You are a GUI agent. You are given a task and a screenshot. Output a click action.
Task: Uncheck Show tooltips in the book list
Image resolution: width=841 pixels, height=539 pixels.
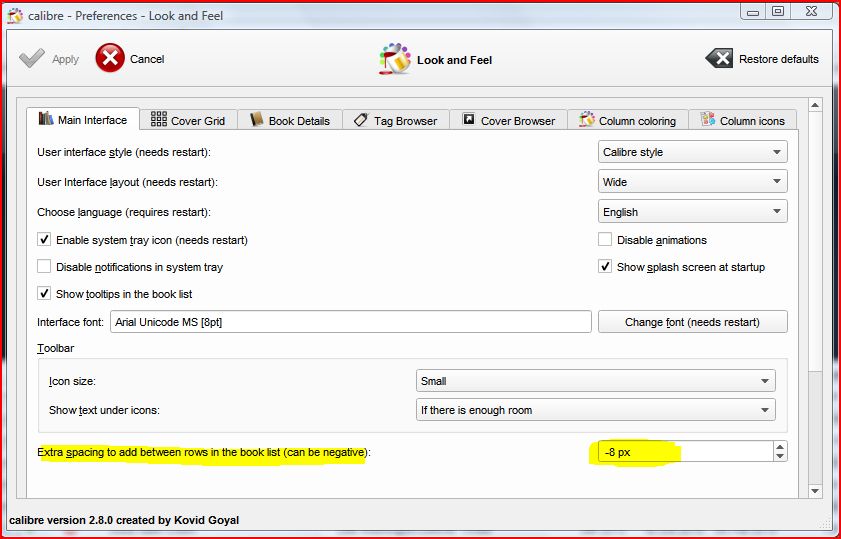(x=44, y=293)
